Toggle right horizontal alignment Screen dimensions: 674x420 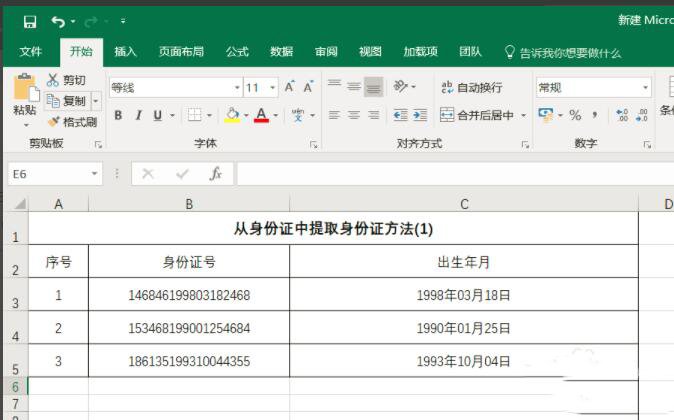coord(374,115)
